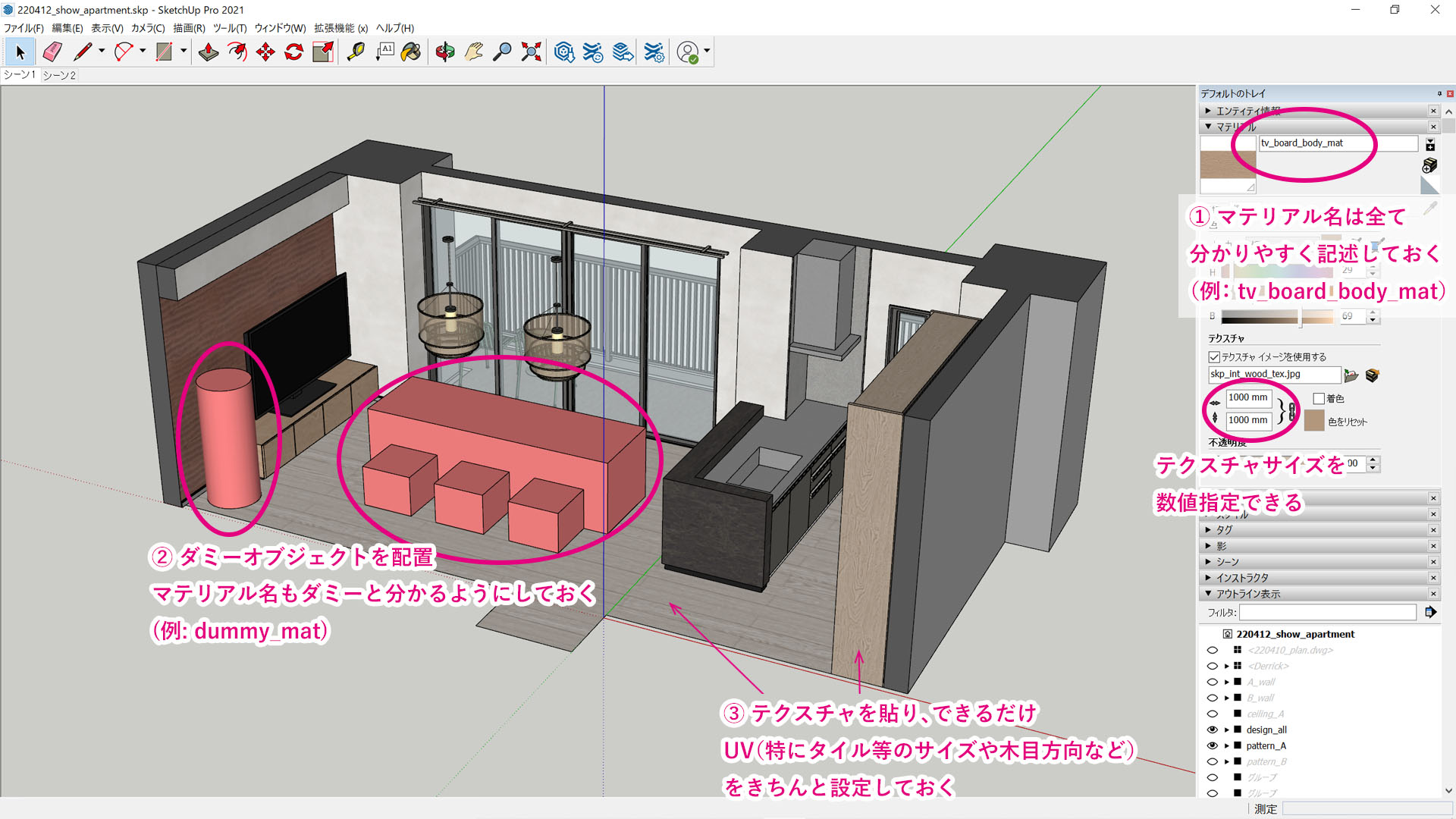Click the wood material preview thumbnail
The width and height of the screenshot is (1456, 819).
(x=1228, y=165)
